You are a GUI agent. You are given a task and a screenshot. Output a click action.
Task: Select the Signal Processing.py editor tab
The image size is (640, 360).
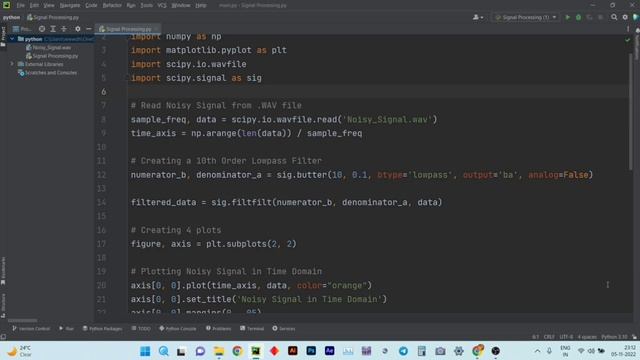coord(128,29)
